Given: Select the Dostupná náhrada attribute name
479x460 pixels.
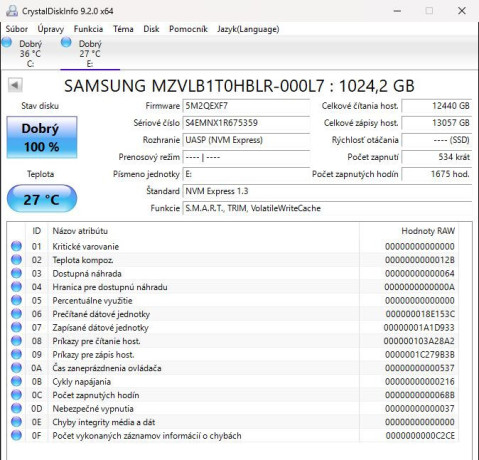Looking at the screenshot, I should tap(87, 274).
